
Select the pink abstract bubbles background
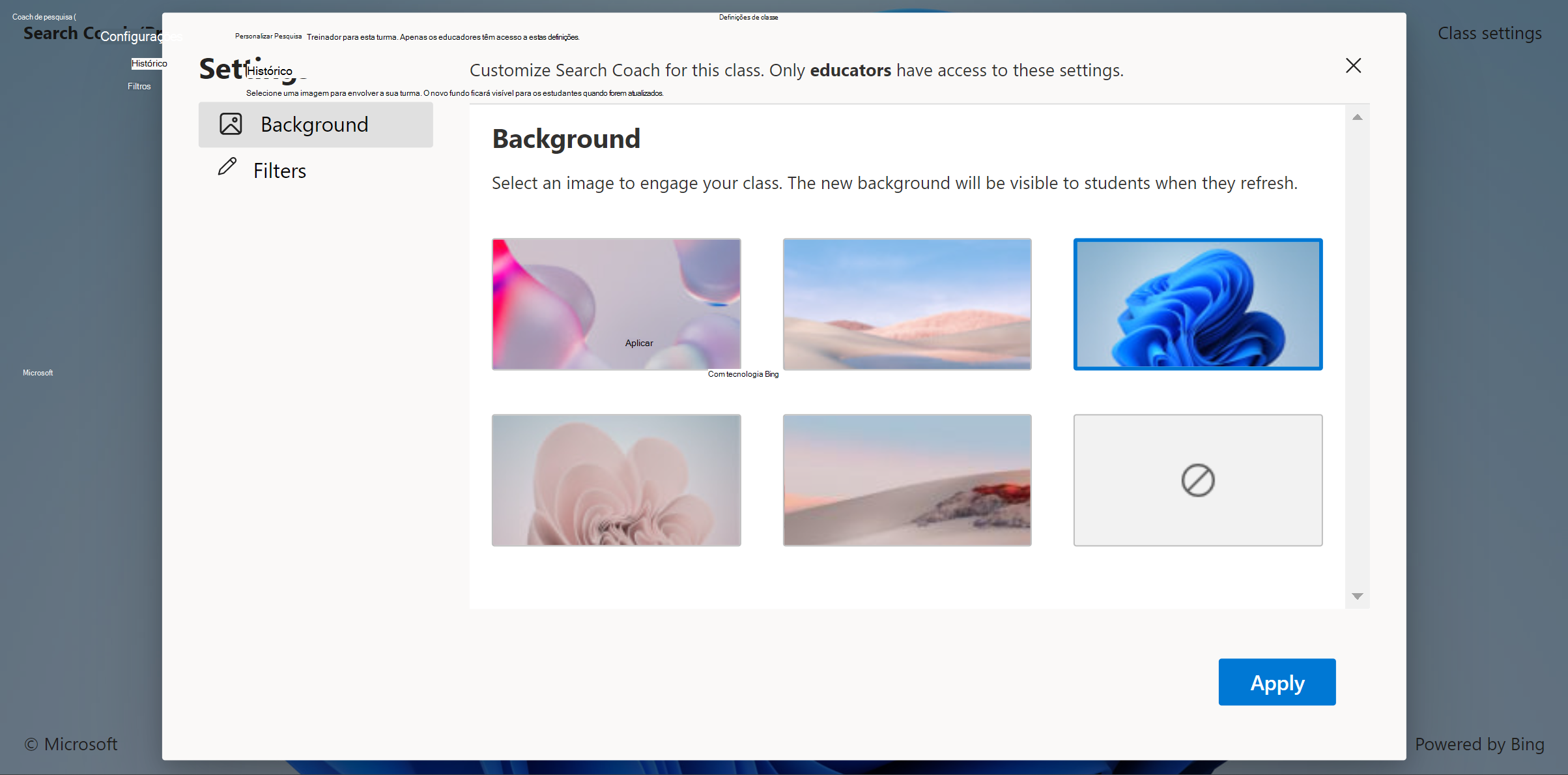click(x=616, y=303)
